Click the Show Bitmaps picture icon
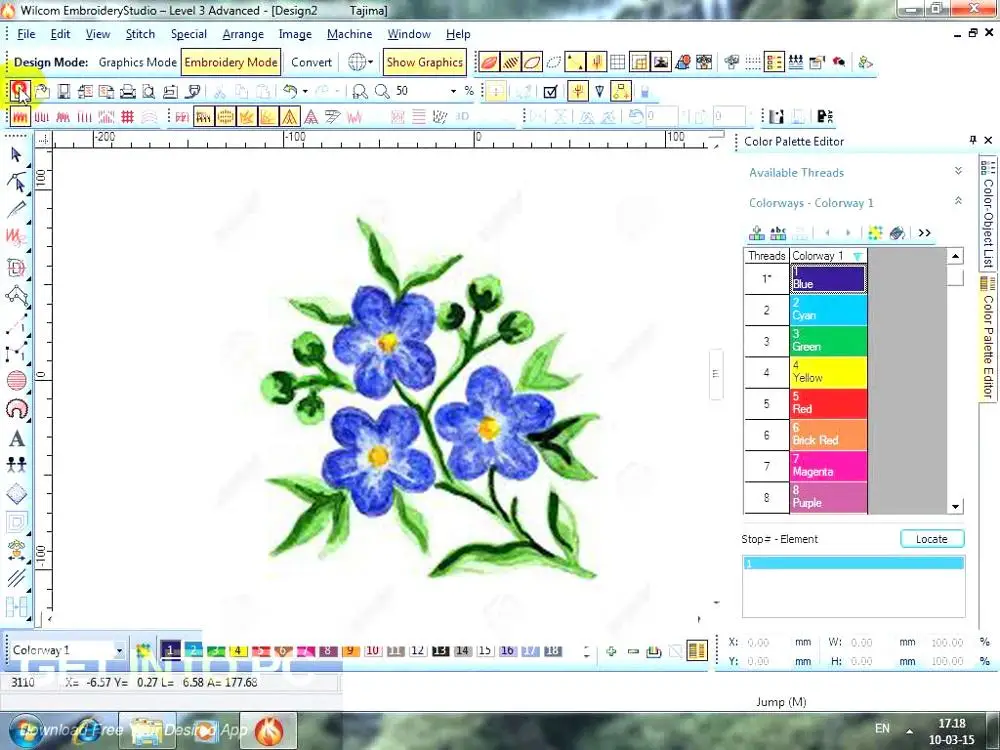This screenshot has height=750, width=1000. click(661, 62)
